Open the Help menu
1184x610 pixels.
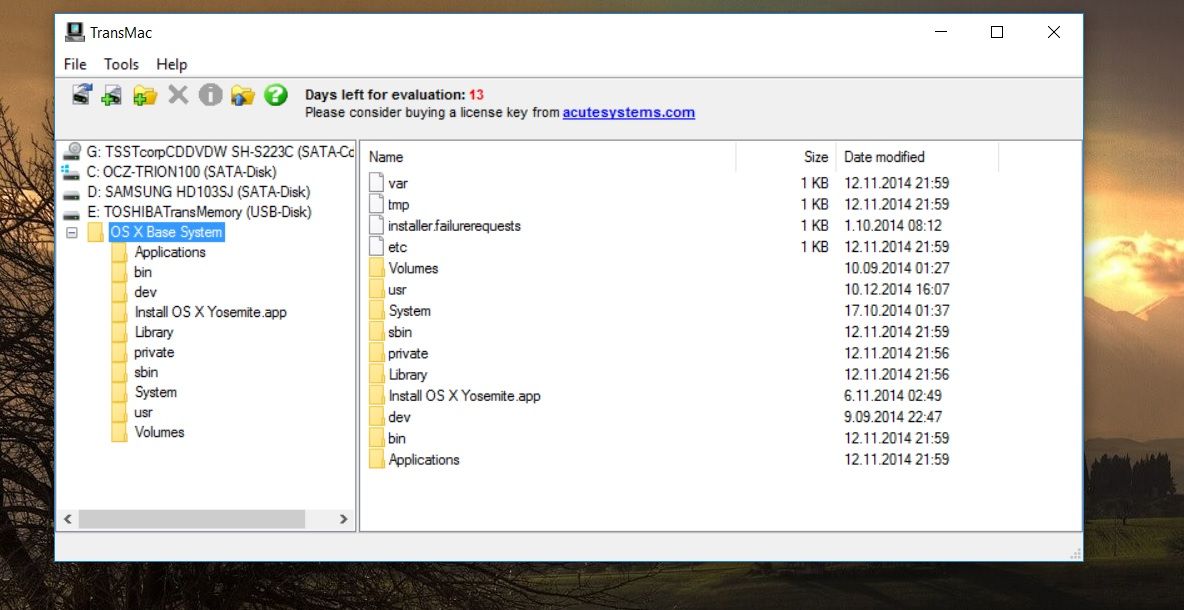(172, 64)
